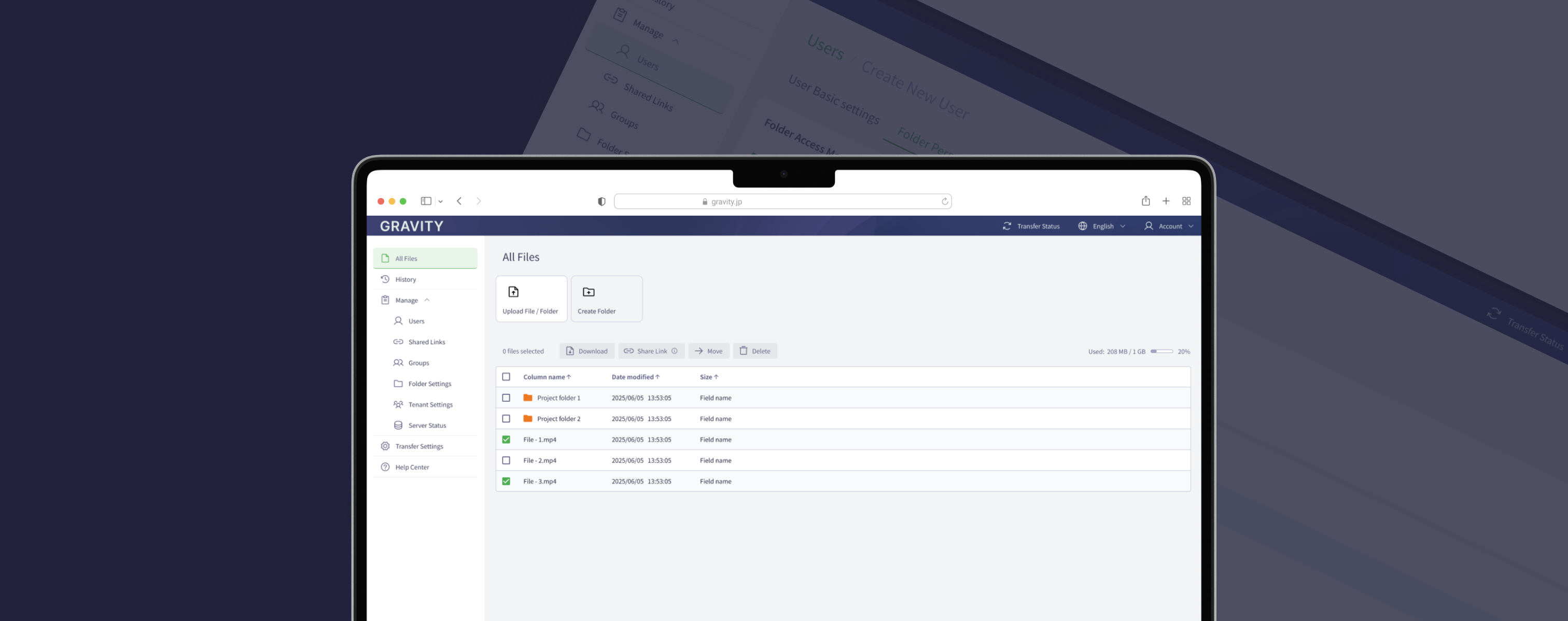Click the Project folder 1 icon

tap(528, 398)
